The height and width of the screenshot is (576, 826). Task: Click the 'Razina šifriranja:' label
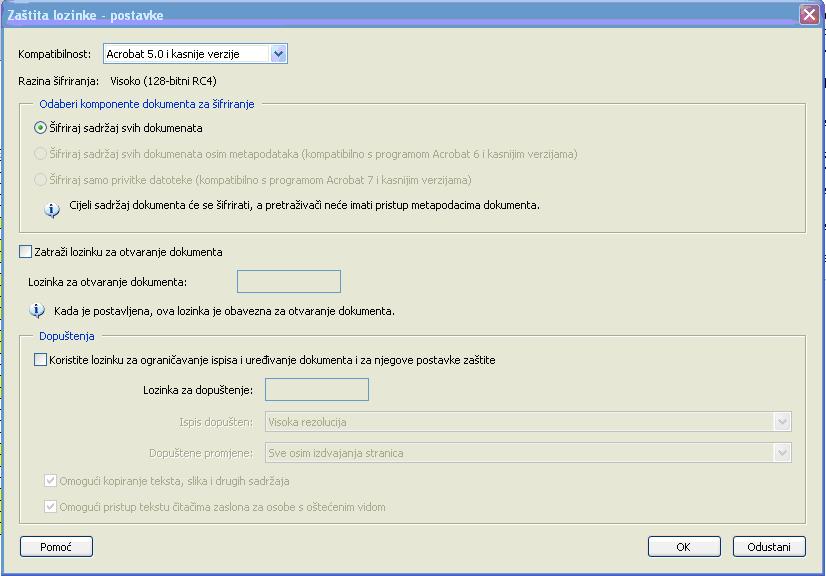tap(58, 81)
